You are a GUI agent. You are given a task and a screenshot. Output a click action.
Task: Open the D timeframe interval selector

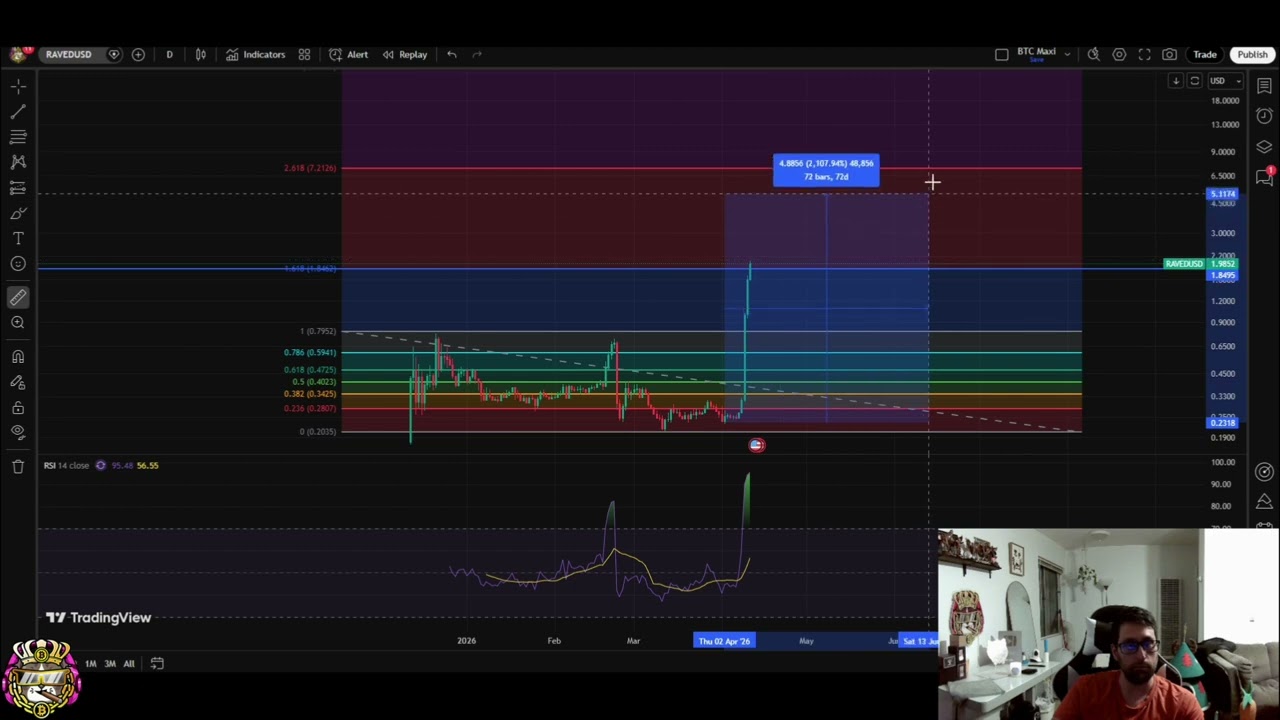click(169, 54)
